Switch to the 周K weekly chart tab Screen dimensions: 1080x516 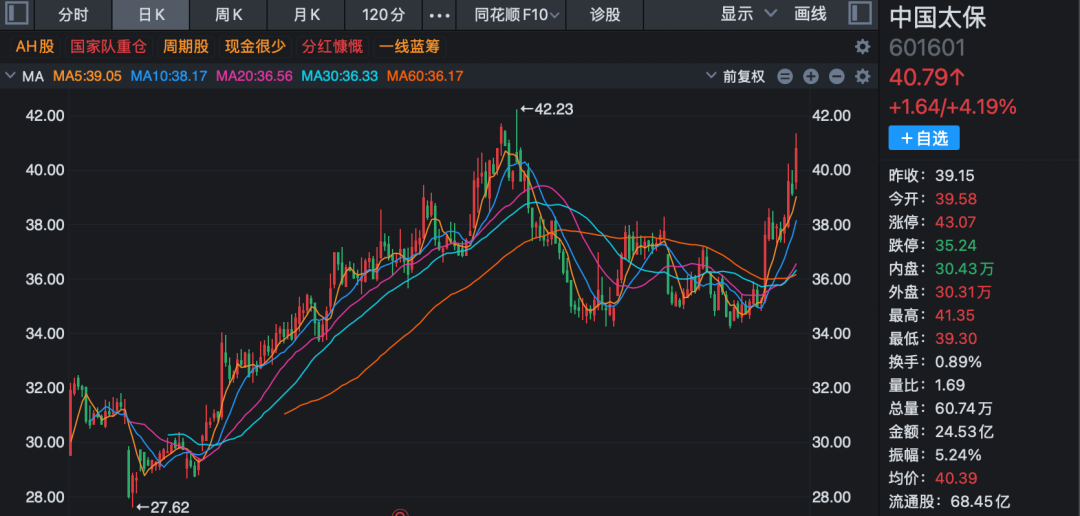click(229, 15)
